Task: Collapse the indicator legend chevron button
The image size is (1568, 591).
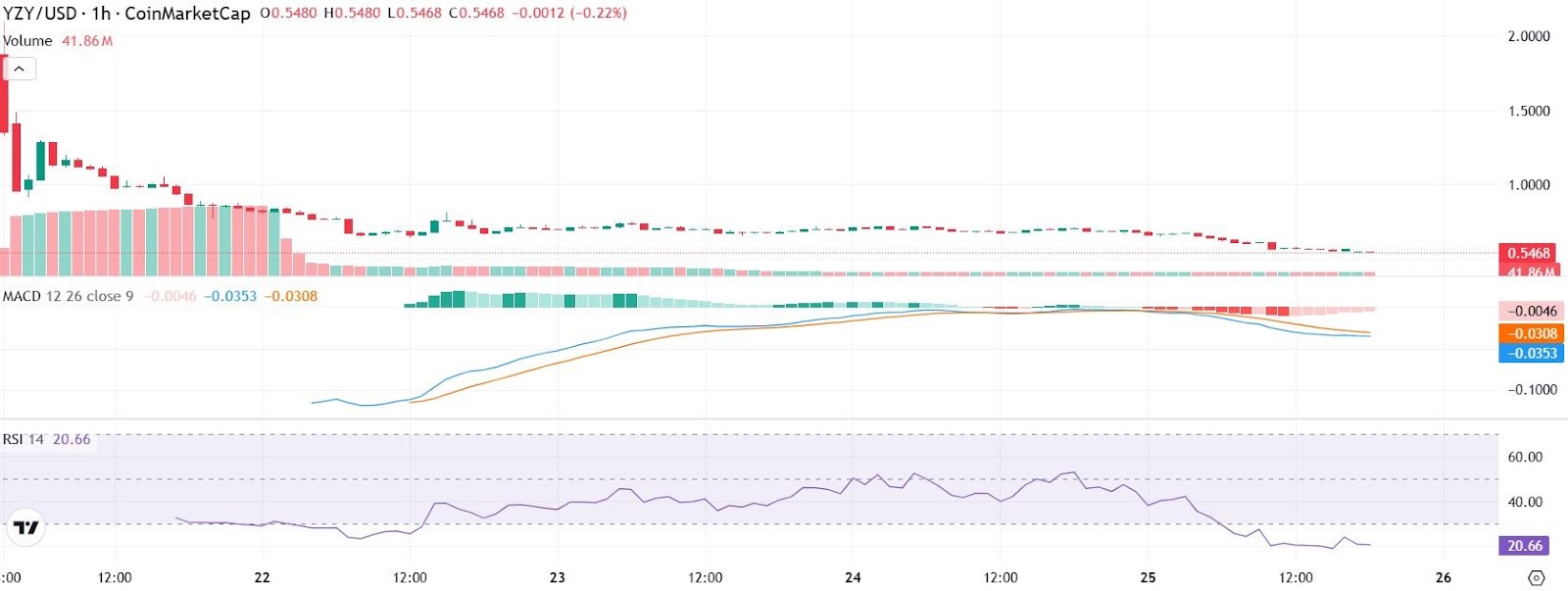Action: pos(19,69)
